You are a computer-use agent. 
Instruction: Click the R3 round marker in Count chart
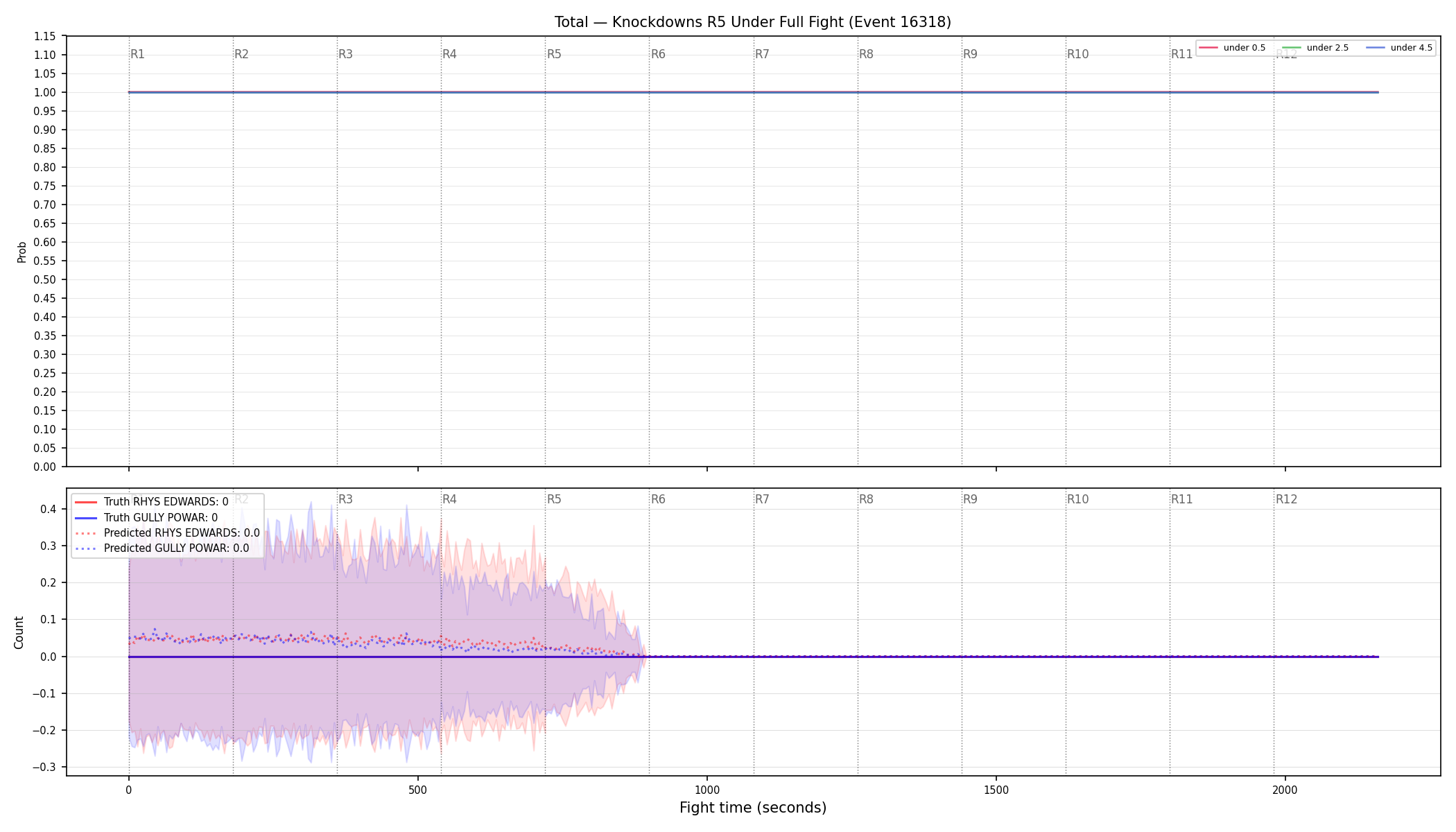pos(345,499)
